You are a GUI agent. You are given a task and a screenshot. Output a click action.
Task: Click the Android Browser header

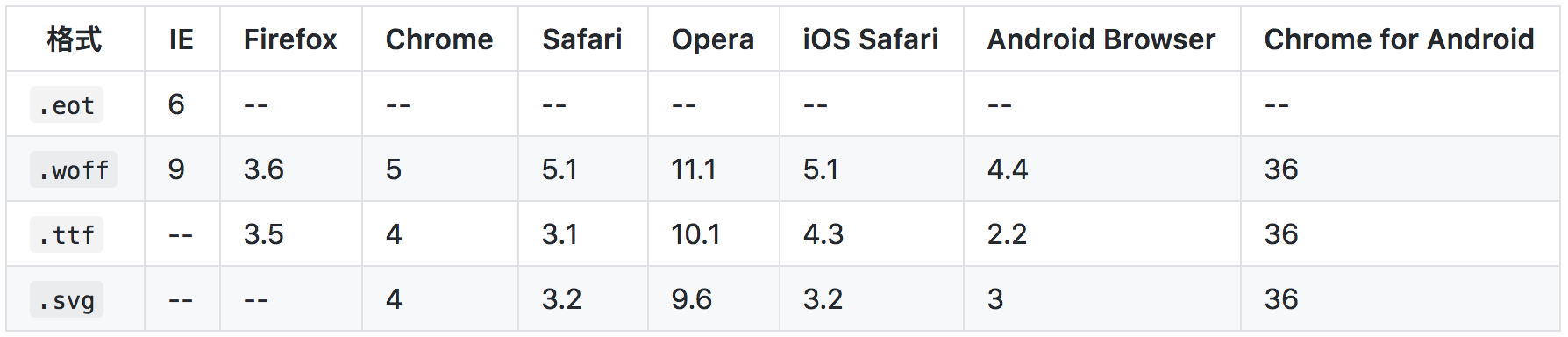click(1101, 39)
